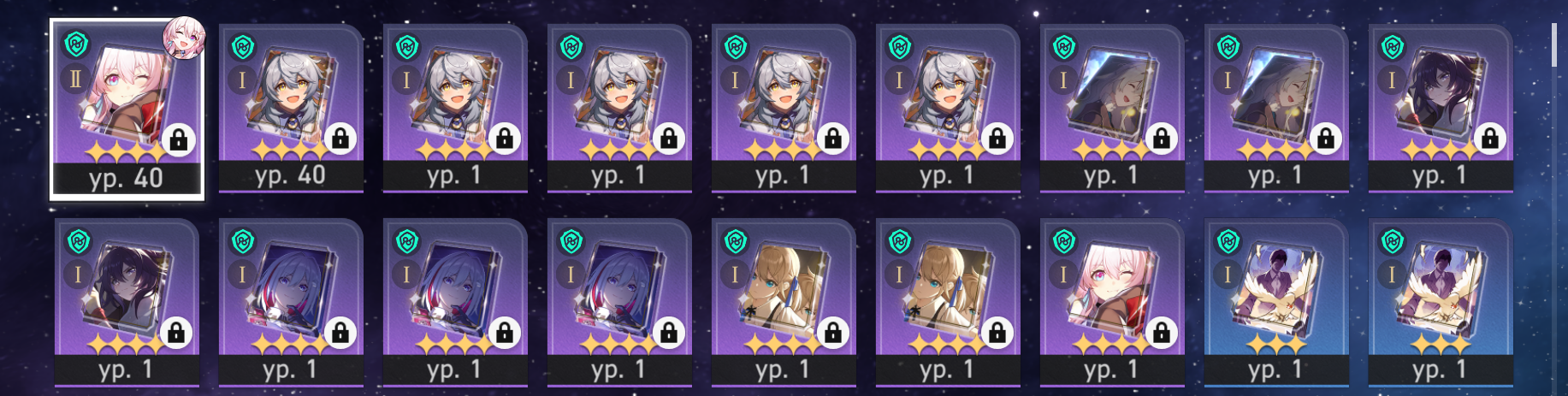Toggle the lock on the gray-haired ур. 40 card
The height and width of the screenshot is (396, 1568).
click(x=340, y=139)
